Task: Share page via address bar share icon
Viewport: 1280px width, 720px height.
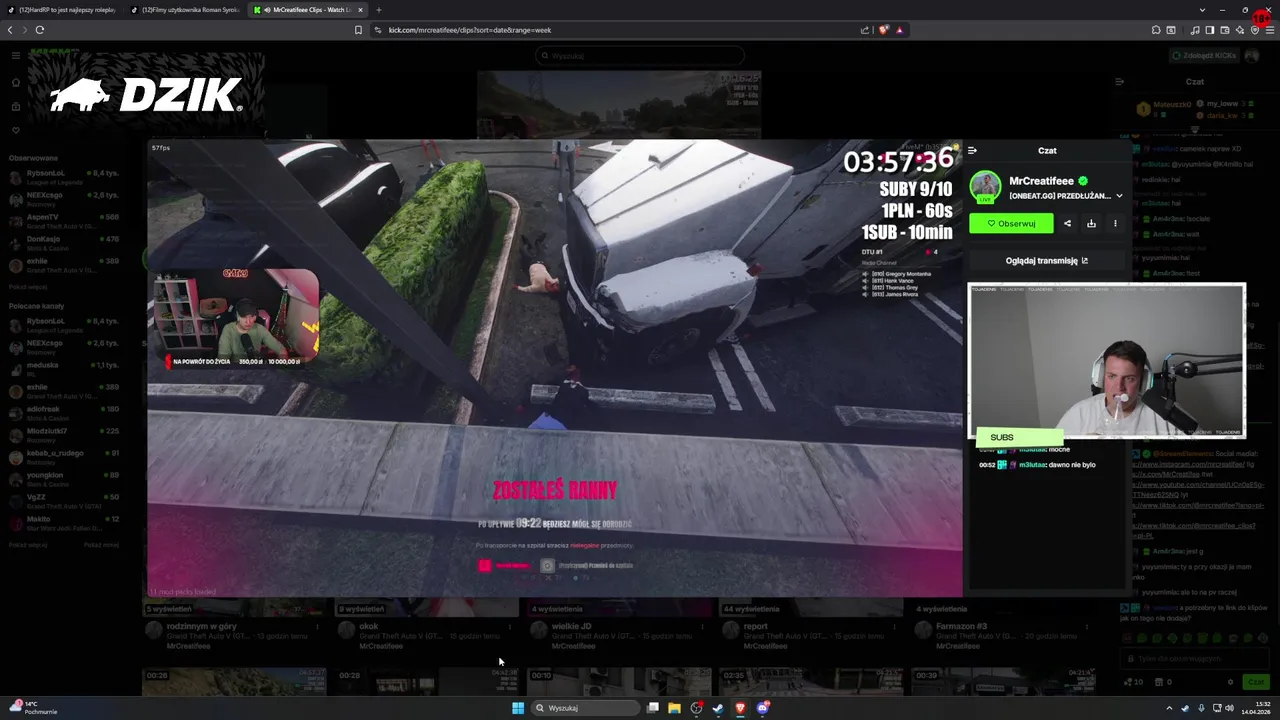Action: 865,30
